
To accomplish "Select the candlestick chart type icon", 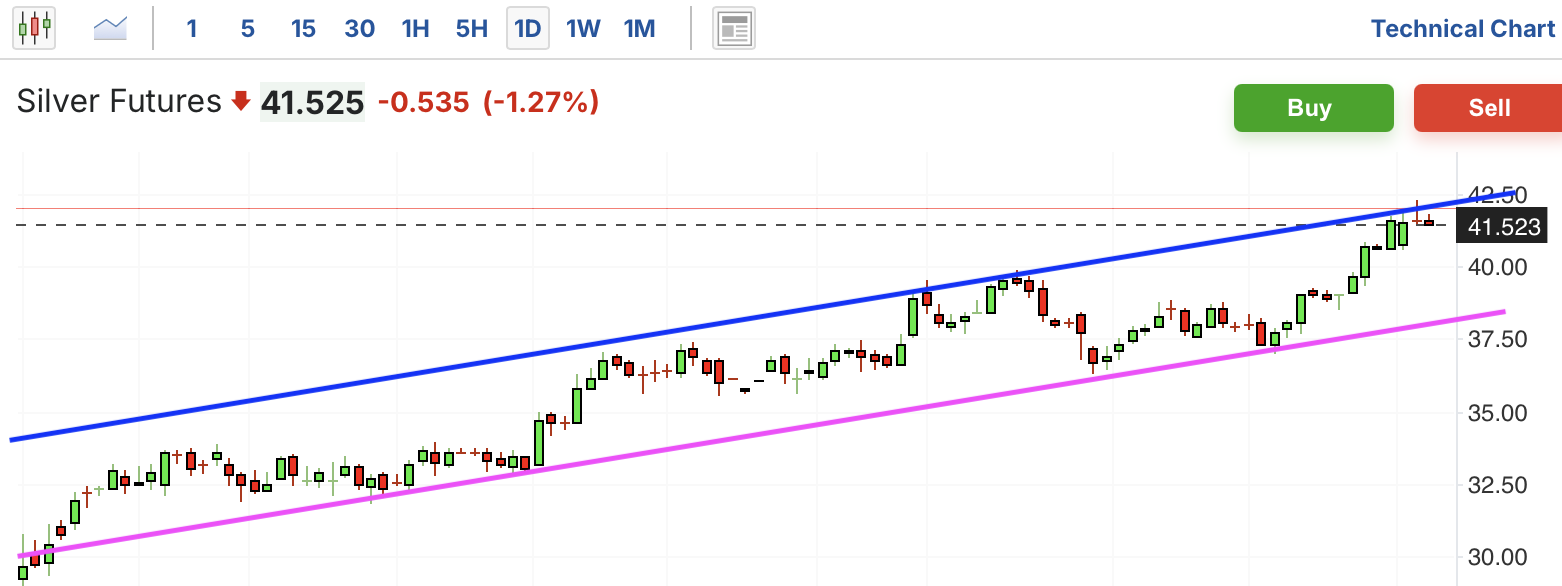I will pyautogui.click(x=33, y=28).
